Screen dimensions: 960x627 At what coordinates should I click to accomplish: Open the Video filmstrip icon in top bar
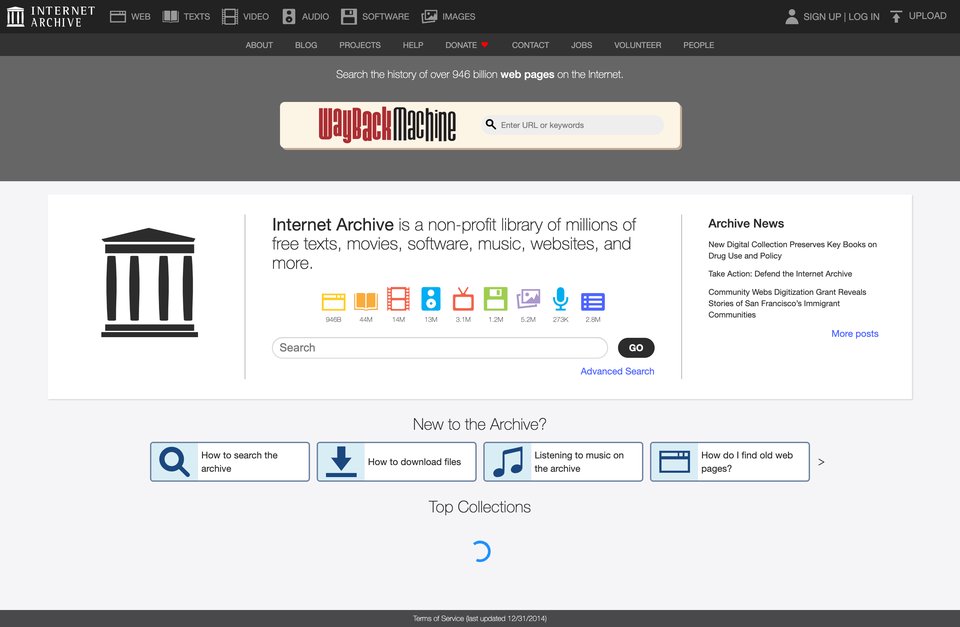click(x=230, y=17)
